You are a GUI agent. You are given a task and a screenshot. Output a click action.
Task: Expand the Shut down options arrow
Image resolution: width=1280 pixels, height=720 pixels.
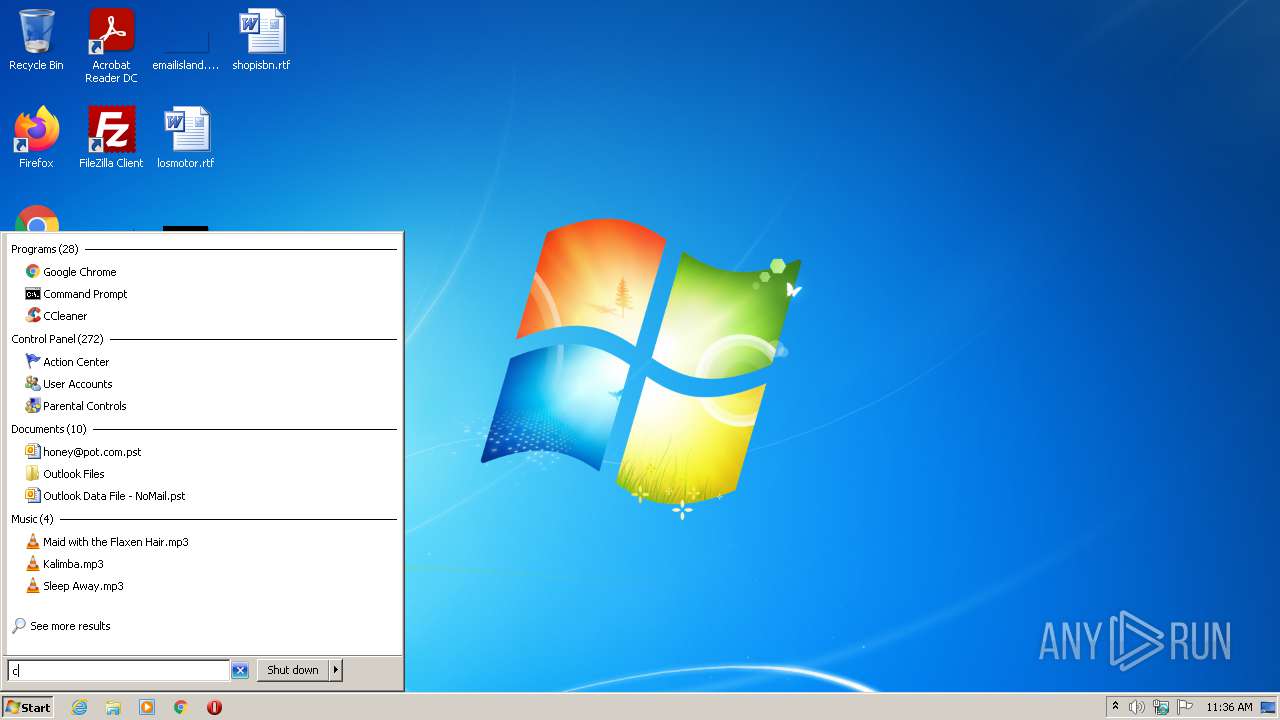[336, 670]
